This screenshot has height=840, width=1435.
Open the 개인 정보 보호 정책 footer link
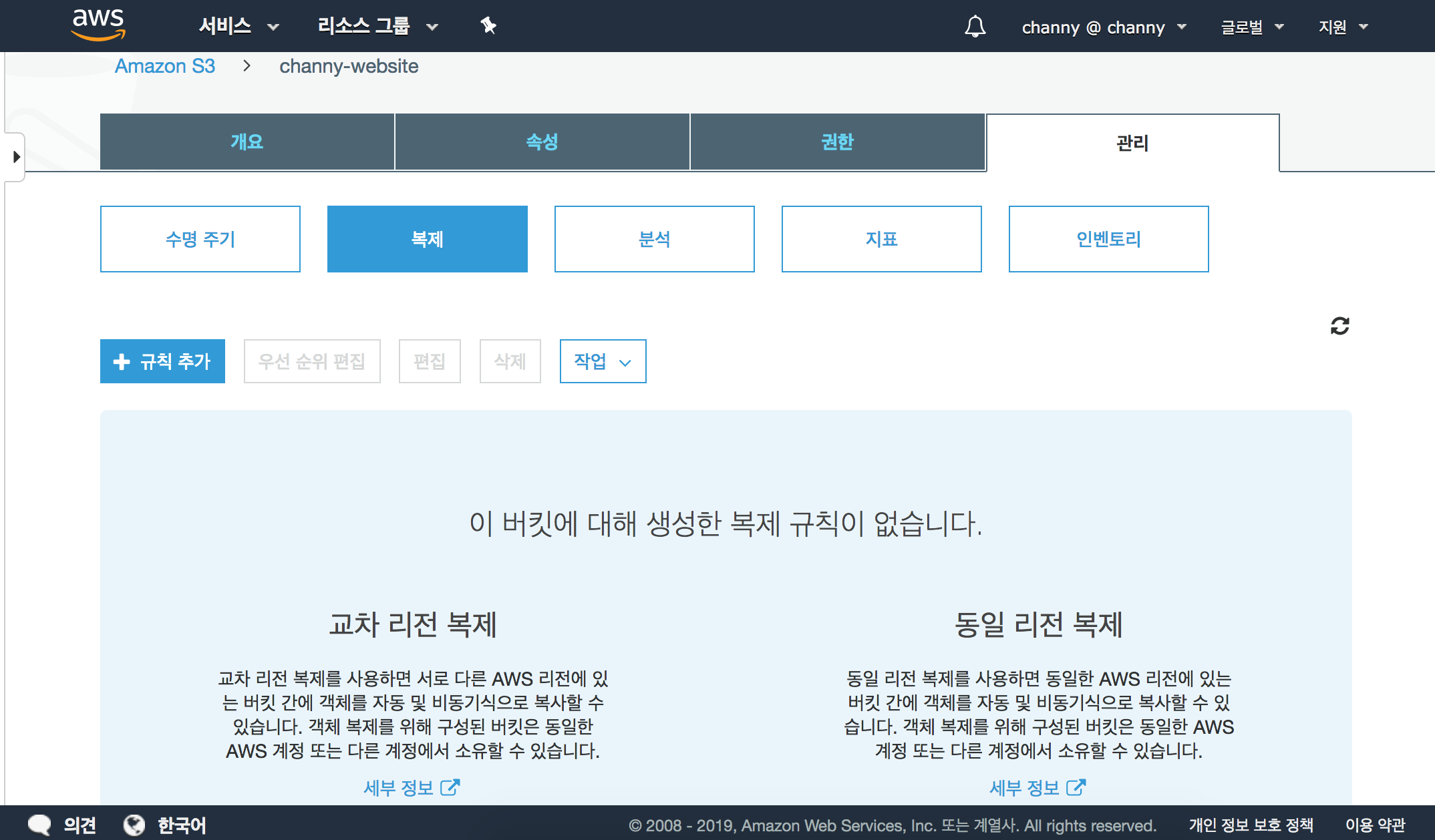coord(1251,825)
